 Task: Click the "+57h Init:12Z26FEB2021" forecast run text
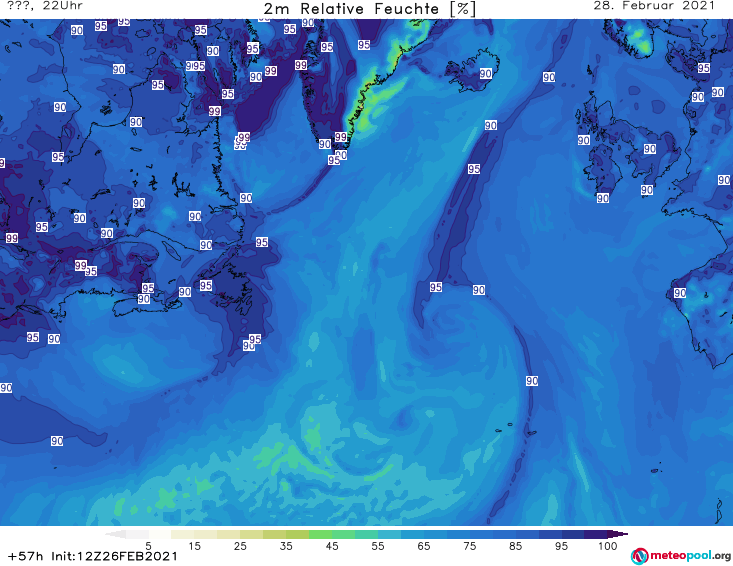(93, 556)
